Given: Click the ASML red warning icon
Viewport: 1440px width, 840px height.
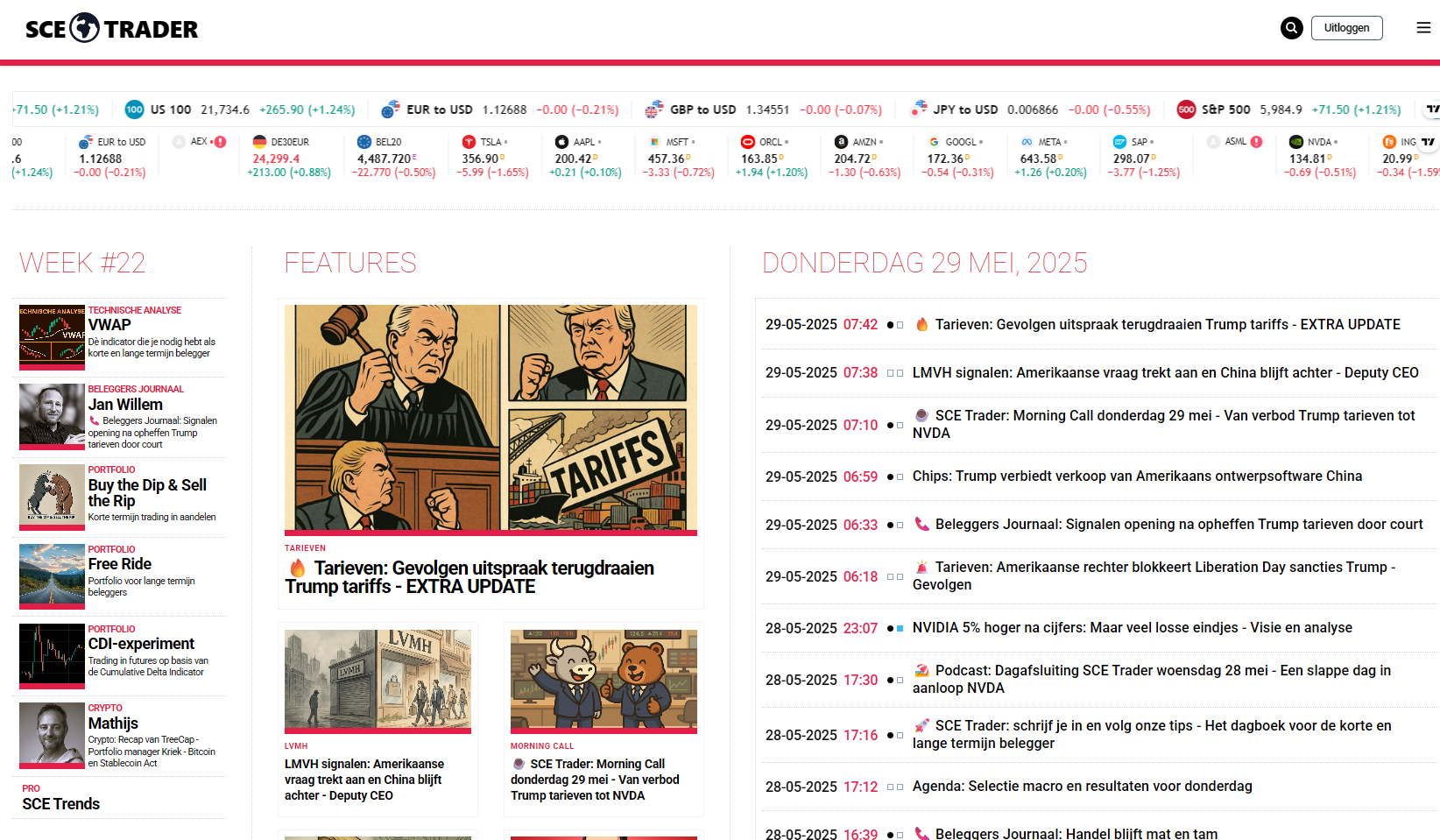Looking at the screenshot, I should tap(1256, 142).
